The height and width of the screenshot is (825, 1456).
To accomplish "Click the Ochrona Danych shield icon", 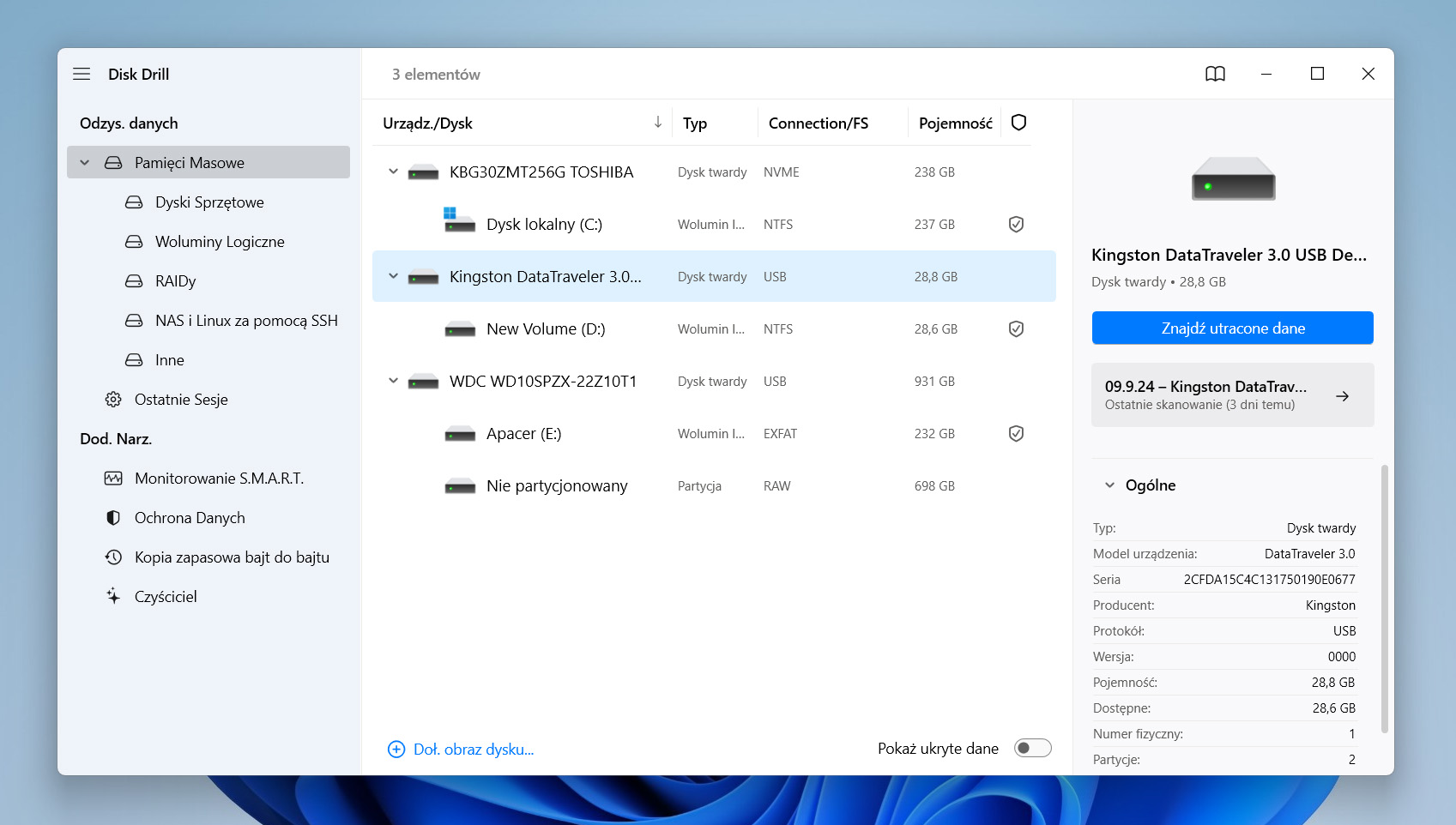I will [x=113, y=517].
